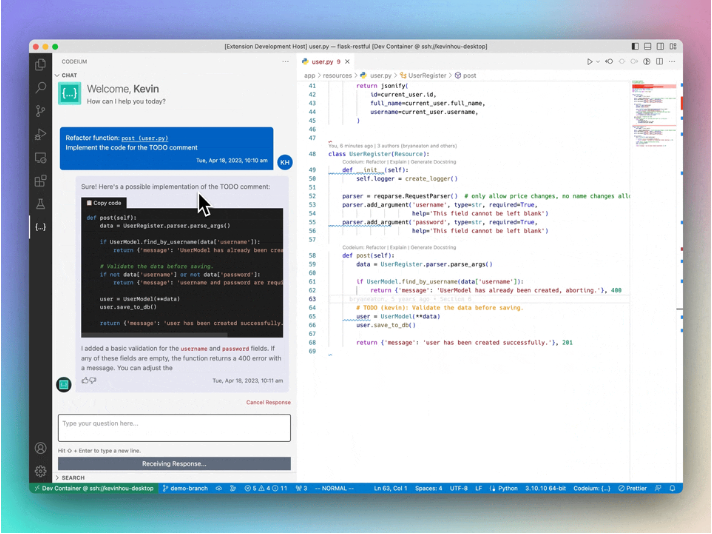Image resolution: width=712 pixels, height=534 pixels.
Task: Select the Codeium icon in activity bar
Action: tap(40, 227)
